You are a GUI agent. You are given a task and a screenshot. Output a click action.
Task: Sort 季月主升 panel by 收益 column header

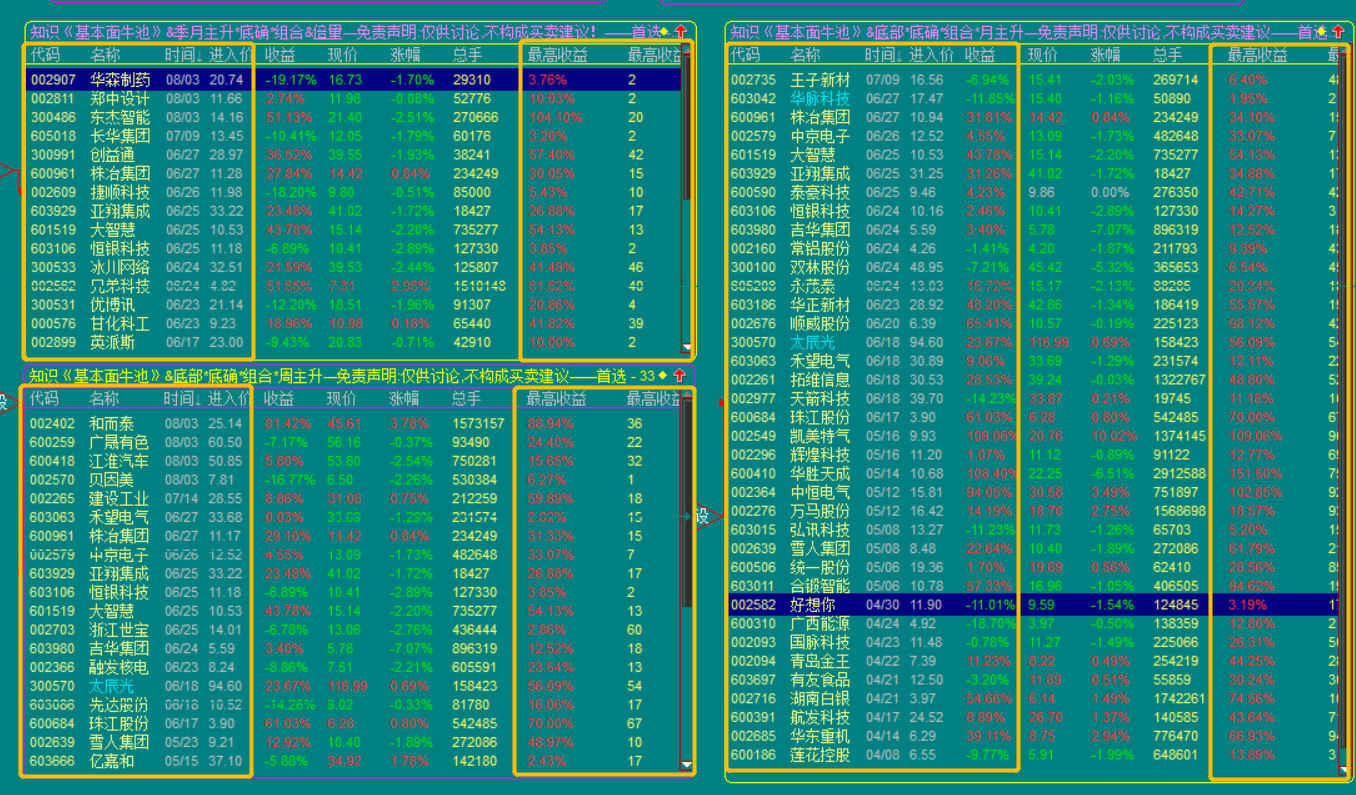pos(280,54)
